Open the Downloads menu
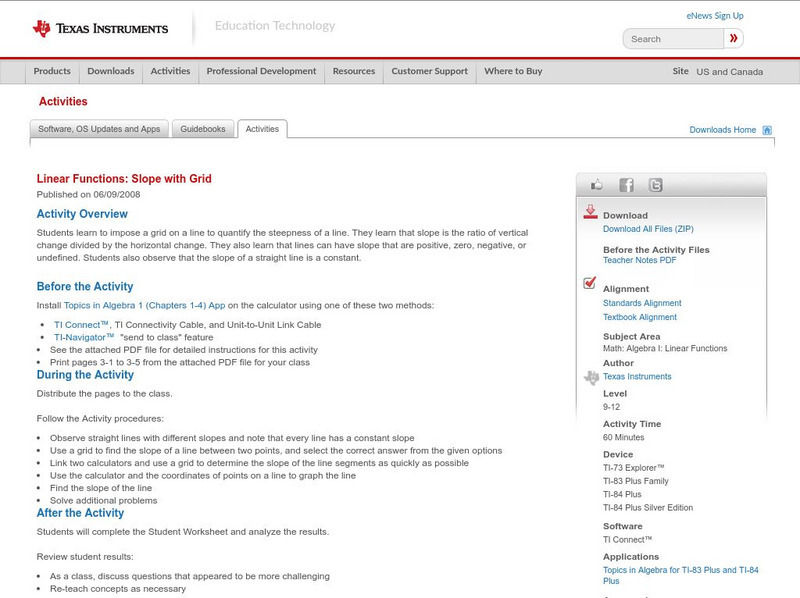800x598 pixels. click(x=111, y=71)
